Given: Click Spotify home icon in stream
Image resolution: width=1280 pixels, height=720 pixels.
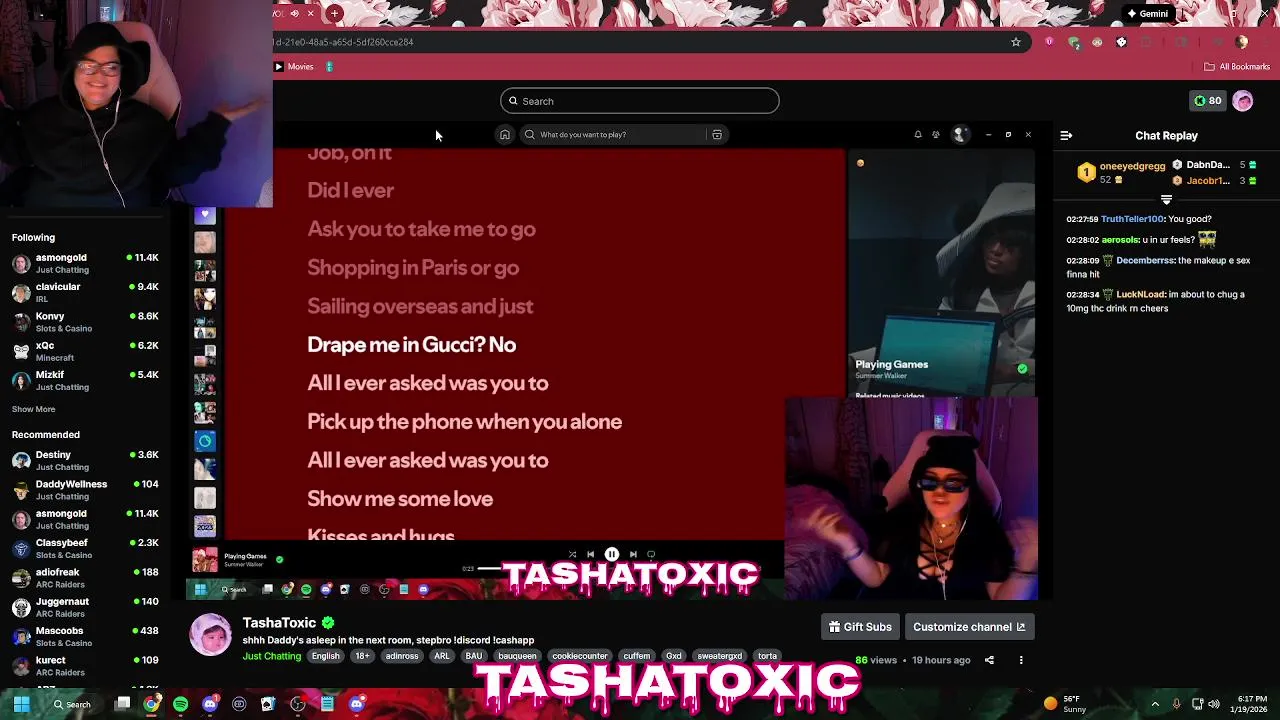Looking at the screenshot, I should tap(505, 135).
